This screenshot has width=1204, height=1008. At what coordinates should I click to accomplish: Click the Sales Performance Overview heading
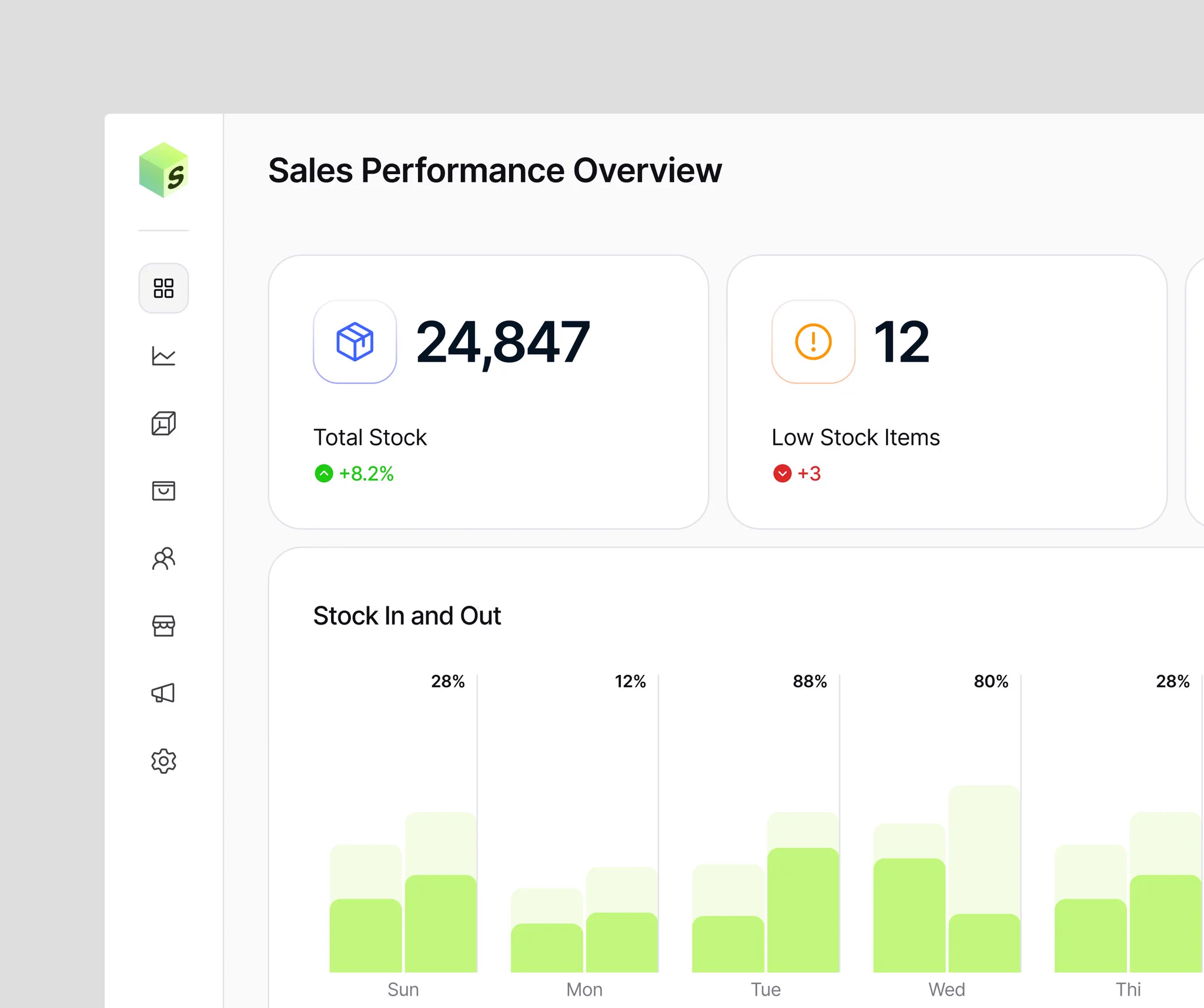point(495,171)
